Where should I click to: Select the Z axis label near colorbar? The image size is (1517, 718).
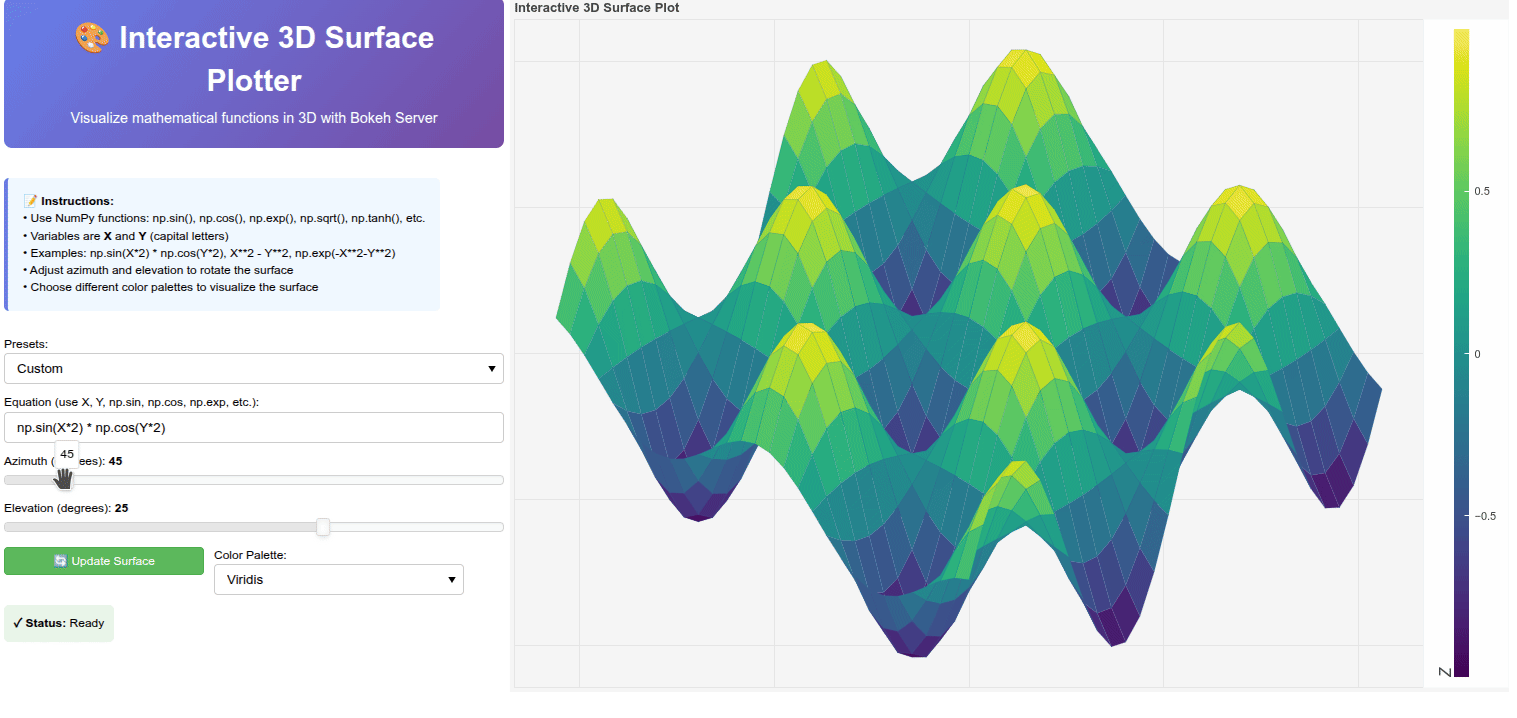point(1443,672)
